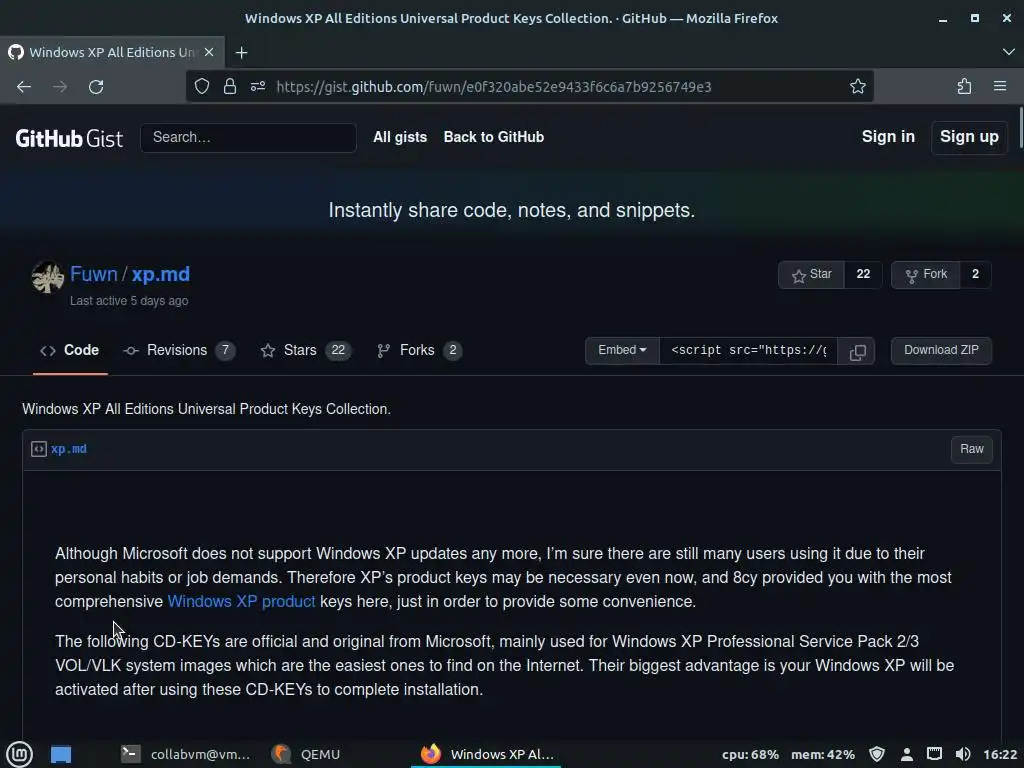Expand the list all tabs chevron
Viewport: 1024px width, 768px height.
coord(1008,52)
